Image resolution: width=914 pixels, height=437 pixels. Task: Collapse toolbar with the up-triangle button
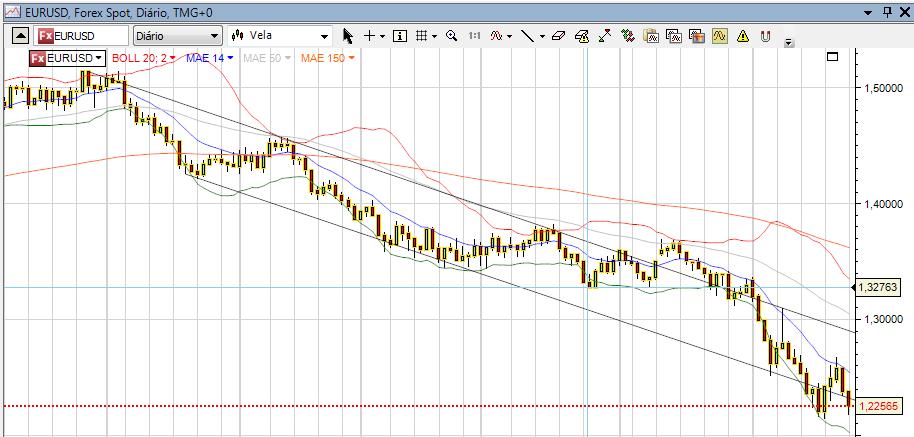[20, 36]
